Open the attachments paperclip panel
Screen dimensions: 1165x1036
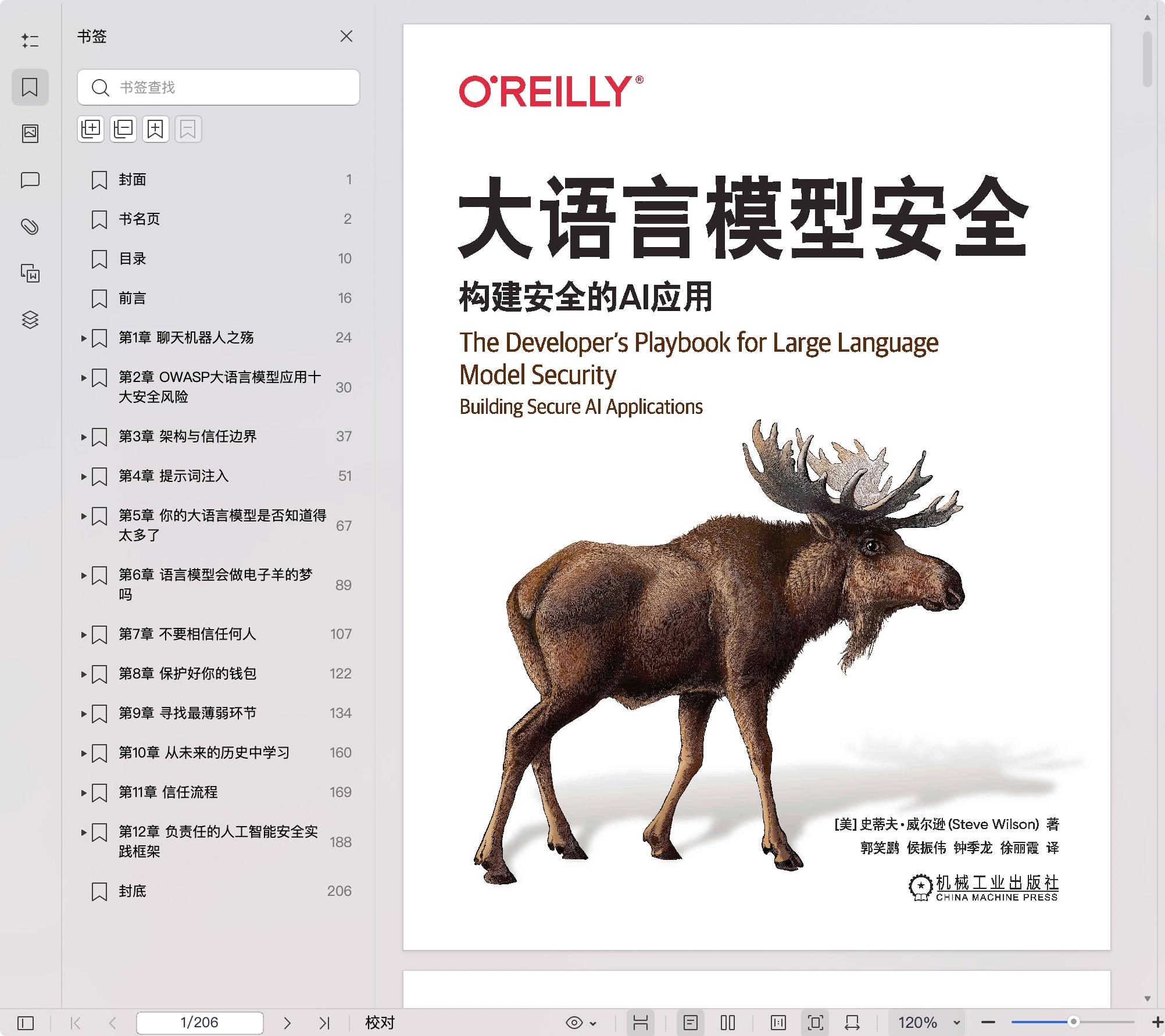[x=30, y=227]
